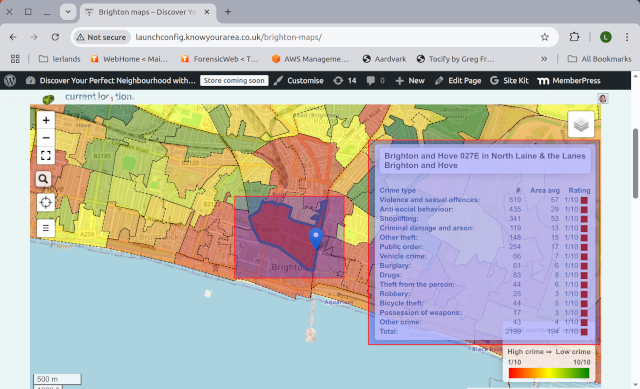
Task: Open the Chrome three-dot menu
Action: click(x=627, y=37)
